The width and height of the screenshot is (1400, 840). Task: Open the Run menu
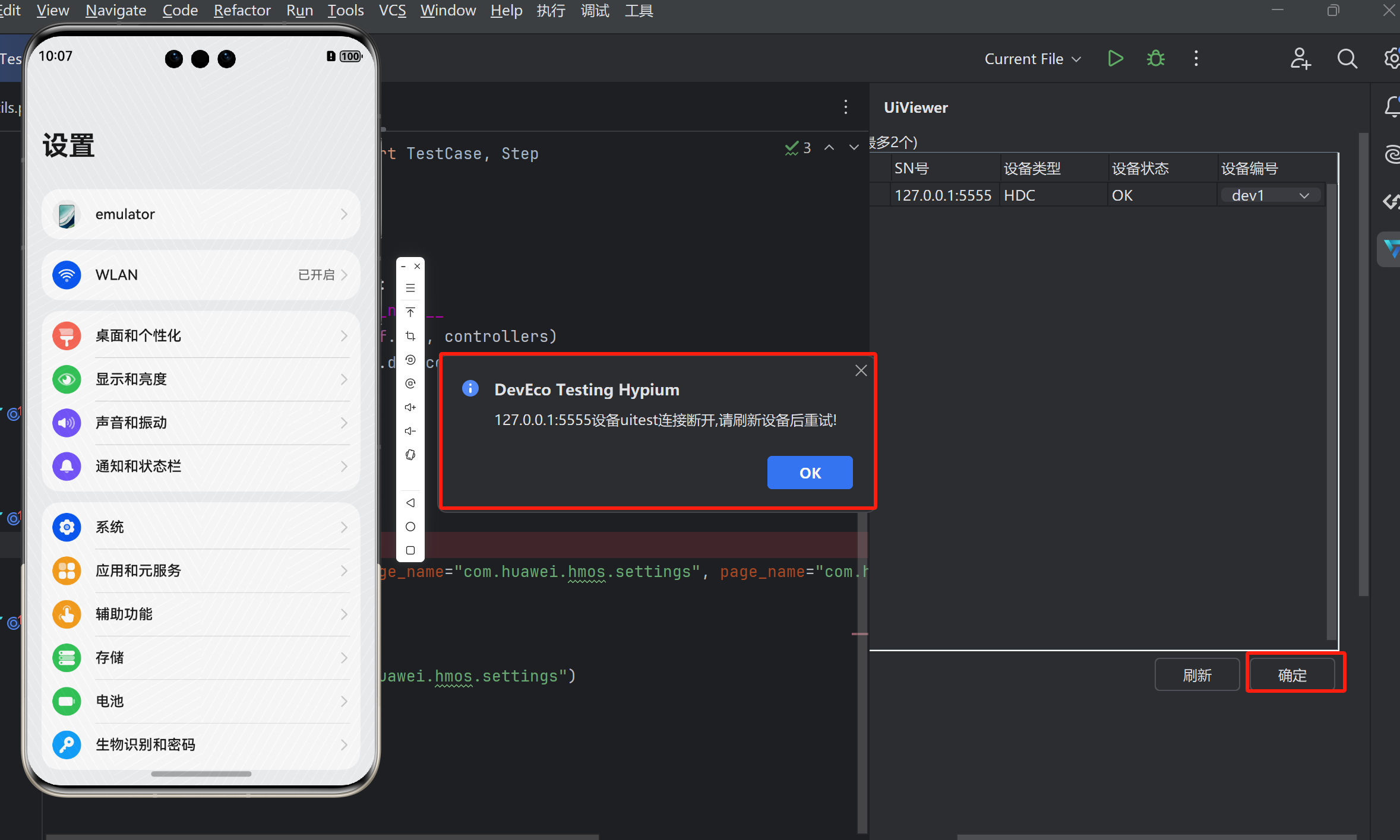click(x=299, y=10)
